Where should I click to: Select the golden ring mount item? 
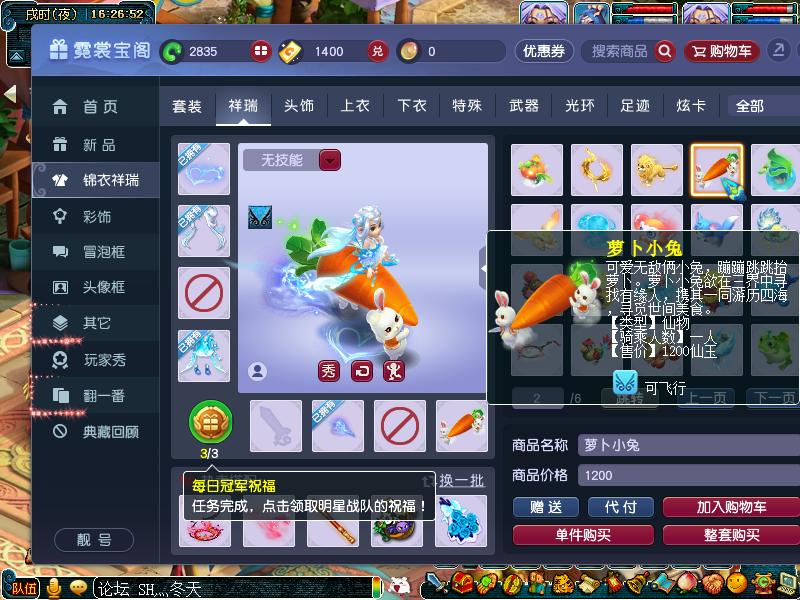tap(597, 170)
